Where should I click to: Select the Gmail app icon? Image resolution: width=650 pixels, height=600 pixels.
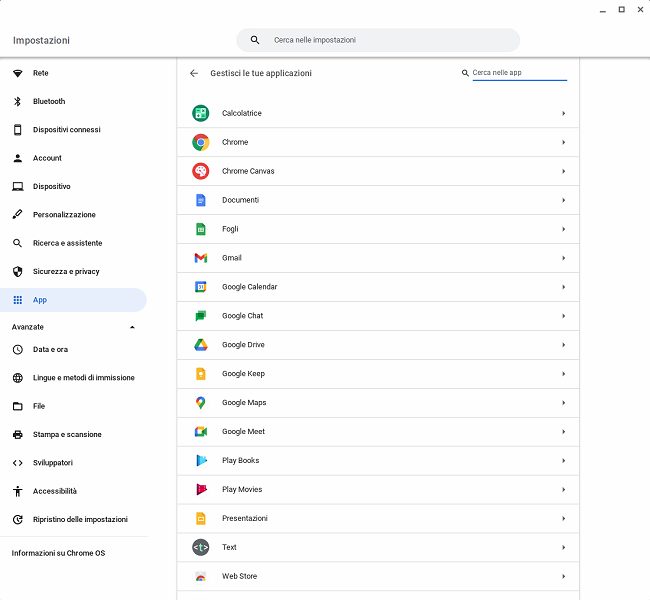(x=200, y=258)
